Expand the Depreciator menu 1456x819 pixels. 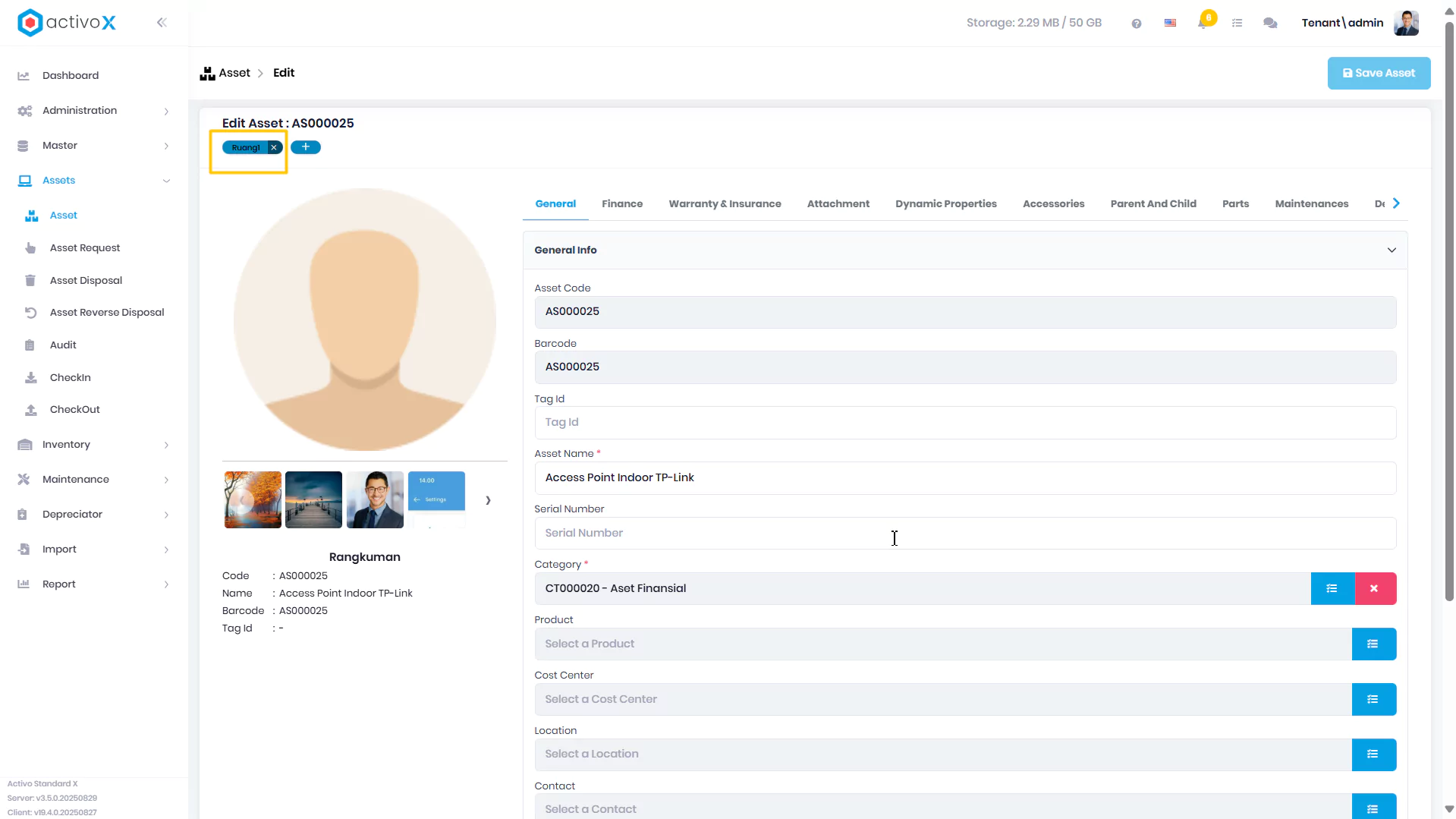[x=94, y=515]
